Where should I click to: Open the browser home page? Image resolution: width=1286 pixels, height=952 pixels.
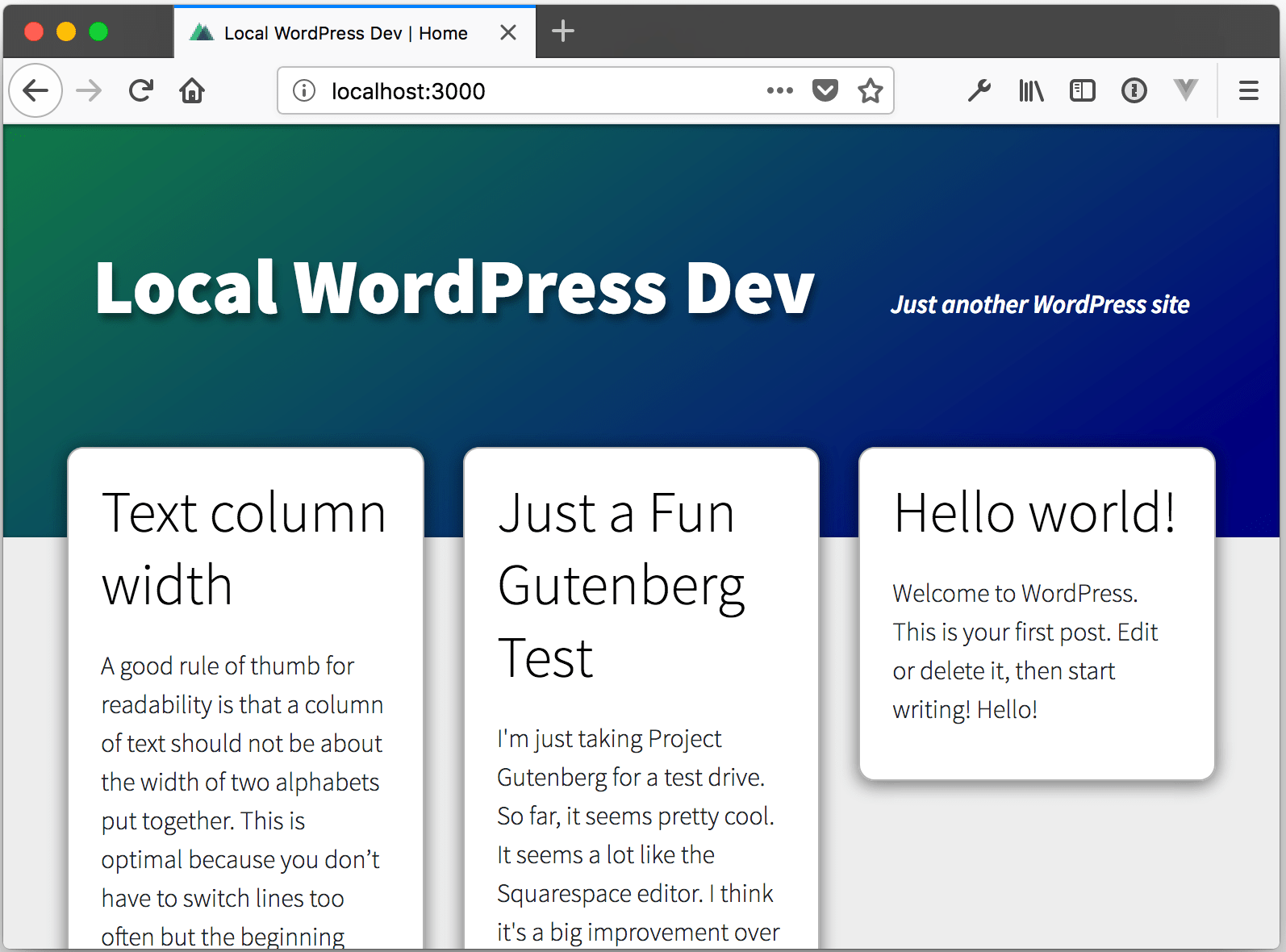point(192,90)
